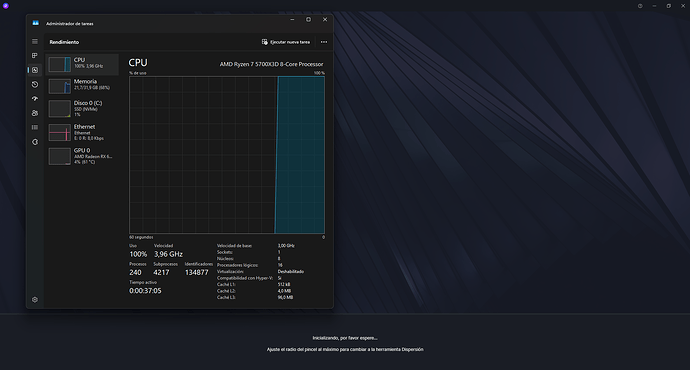Image resolution: width=690 pixels, height=370 pixels.
Task: Open the Details list icon
Action: pyautogui.click(x=35, y=128)
